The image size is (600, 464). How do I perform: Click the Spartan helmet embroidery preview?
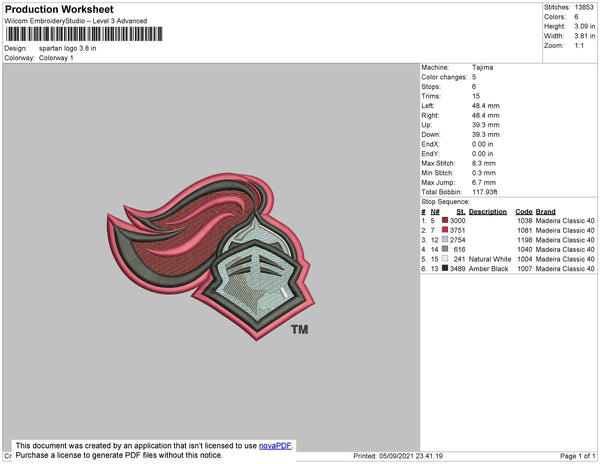pos(211,256)
